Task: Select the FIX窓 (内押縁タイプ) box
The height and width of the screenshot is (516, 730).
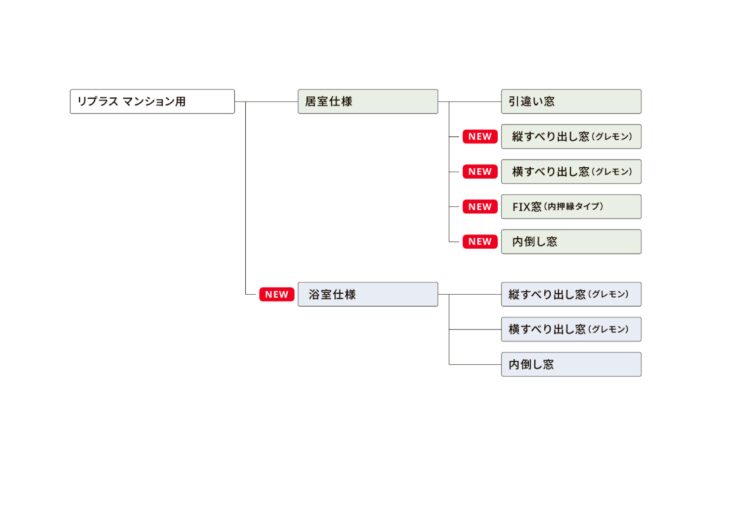Action: click(570, 206)
